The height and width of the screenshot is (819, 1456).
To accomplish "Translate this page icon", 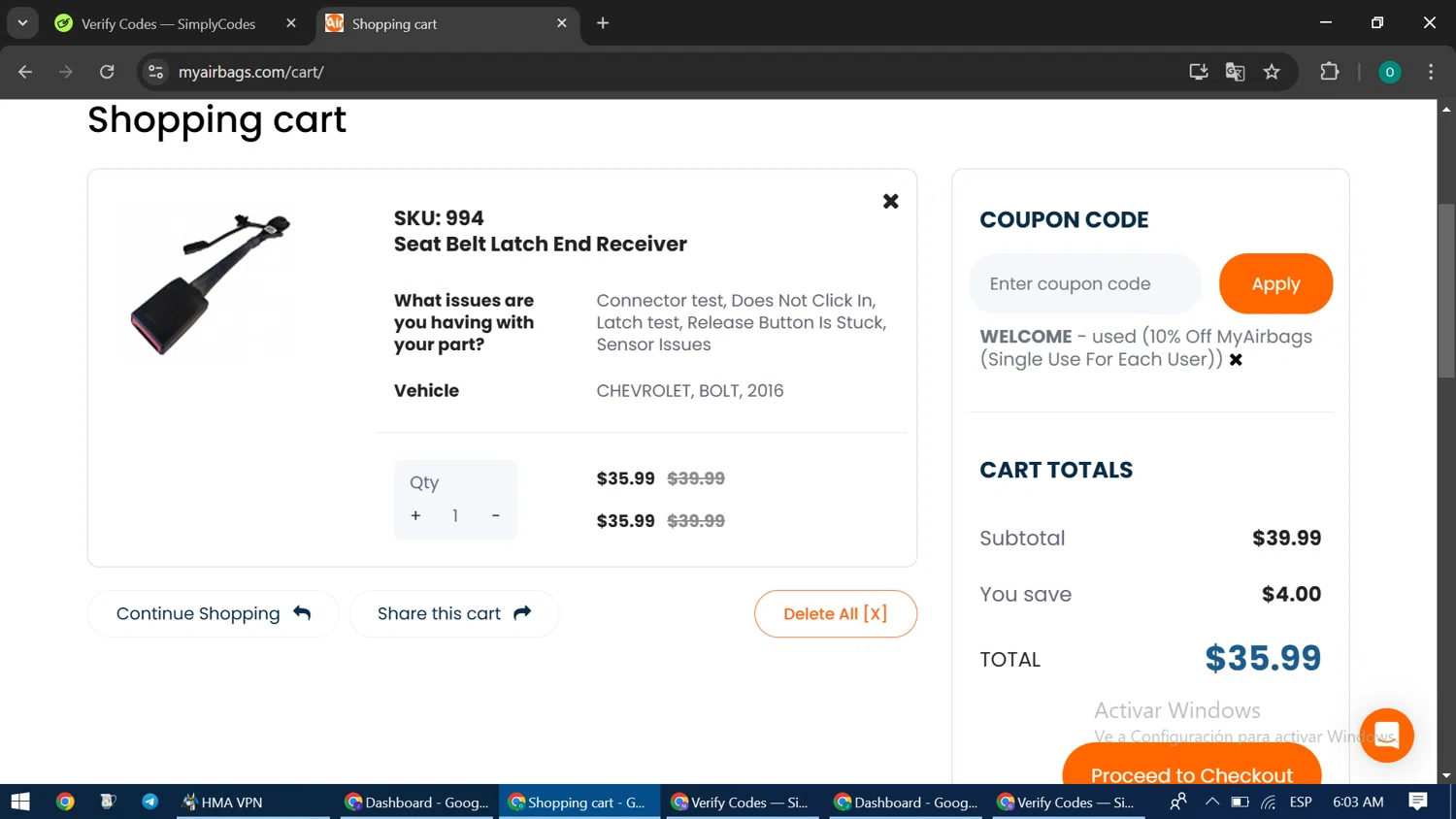I will (1235, 72).
